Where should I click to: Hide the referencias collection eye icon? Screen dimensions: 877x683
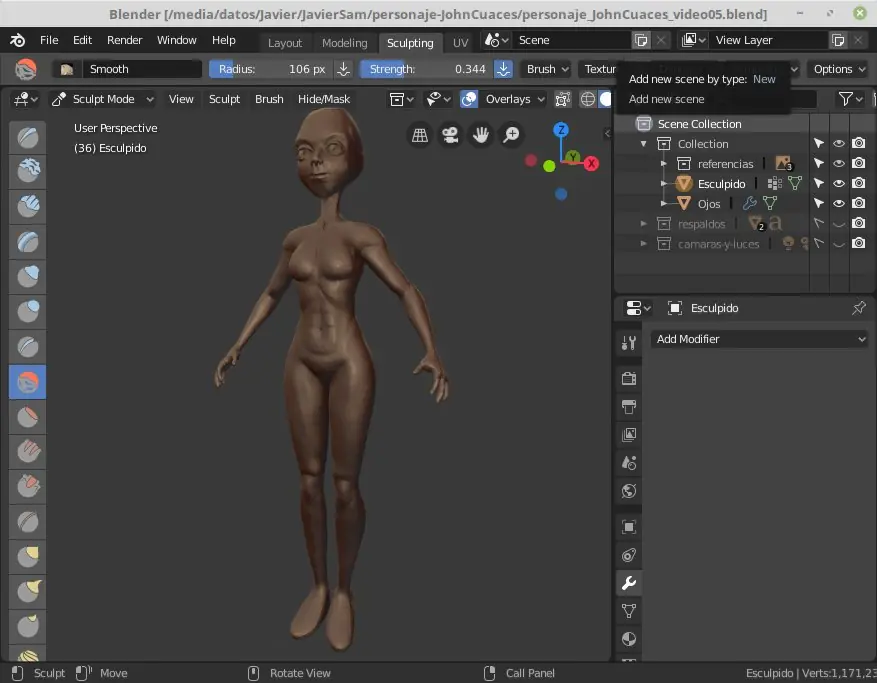(838, 164)
